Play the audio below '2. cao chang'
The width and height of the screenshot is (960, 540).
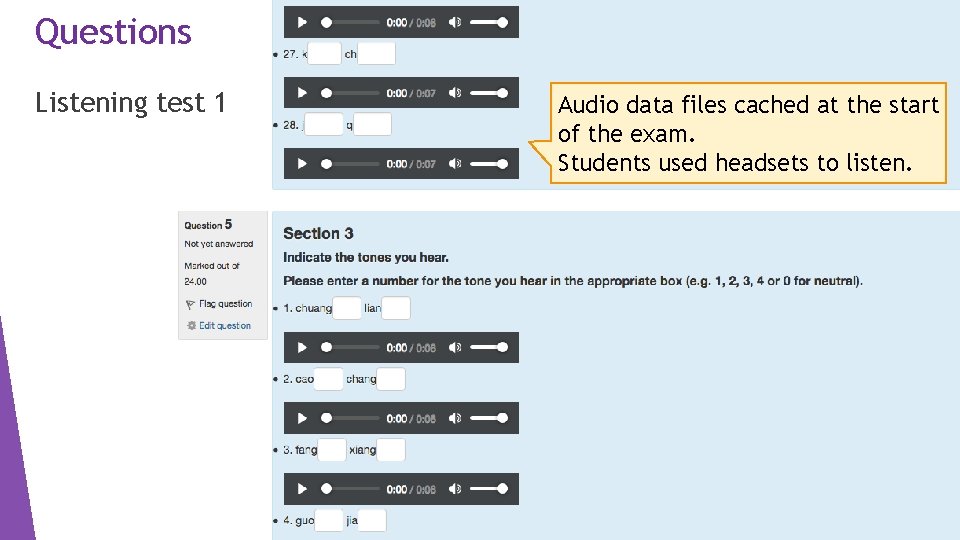point(301,418)
